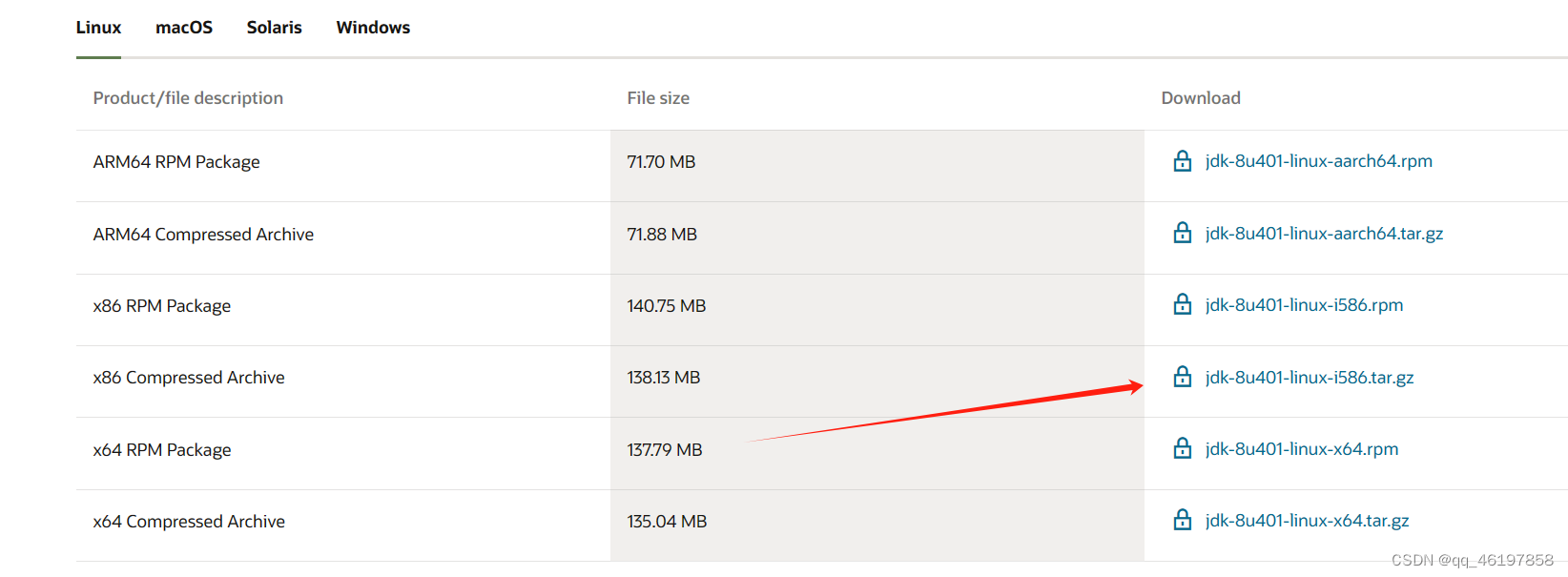Click lock icon beside jdk-8u401-linux-x64.rpm
The height and width of the screenshot is (577, 1568).
(x=1182, y=448)
